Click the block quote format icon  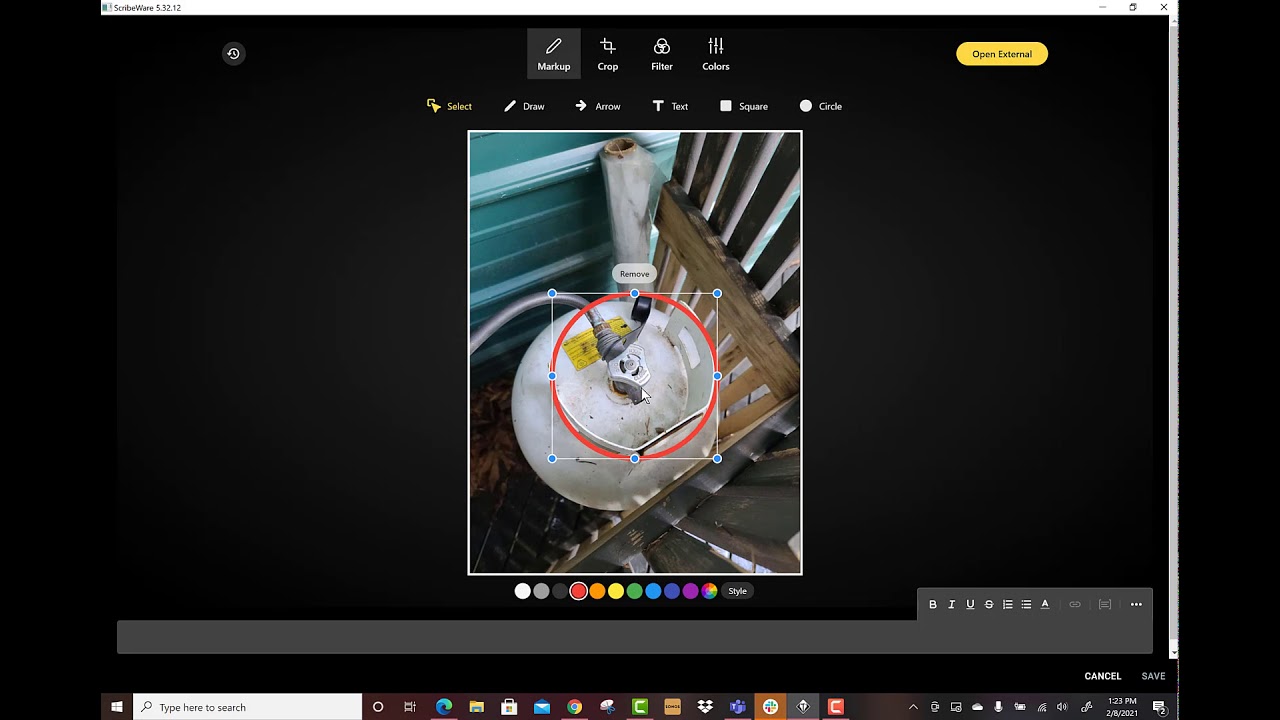tap(1105, 604)
